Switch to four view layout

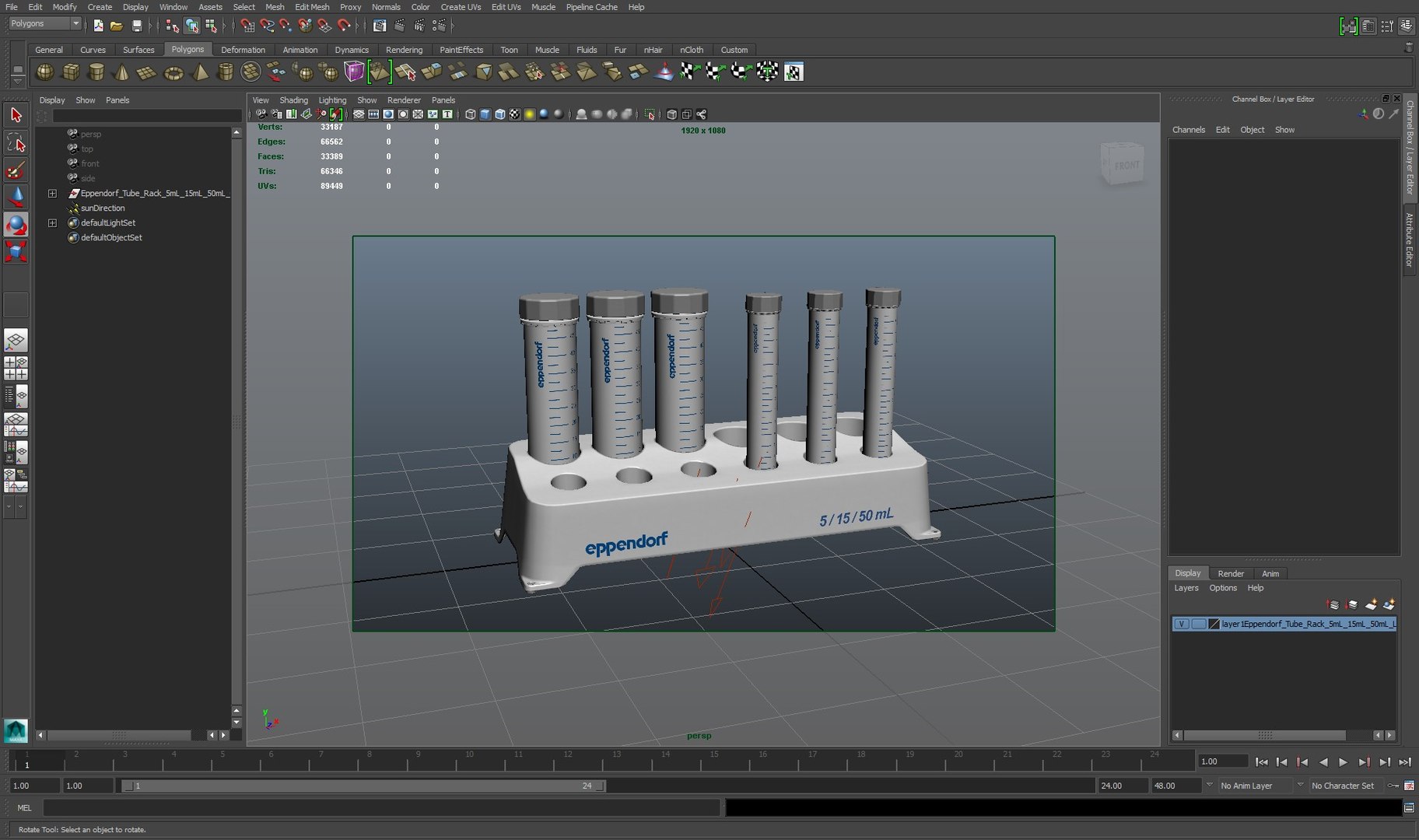[16, 368]
